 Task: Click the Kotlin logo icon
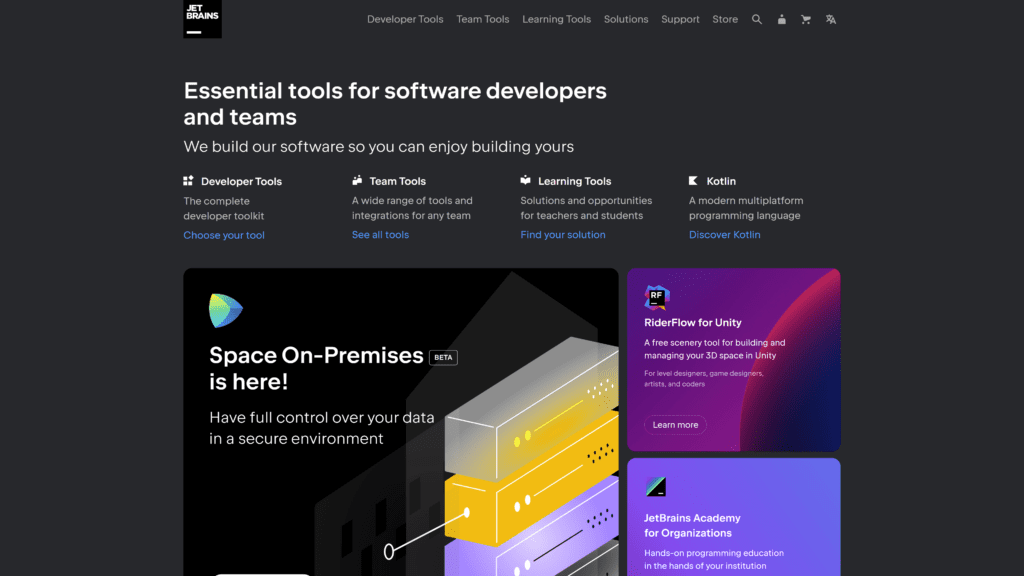click(694, 180)
